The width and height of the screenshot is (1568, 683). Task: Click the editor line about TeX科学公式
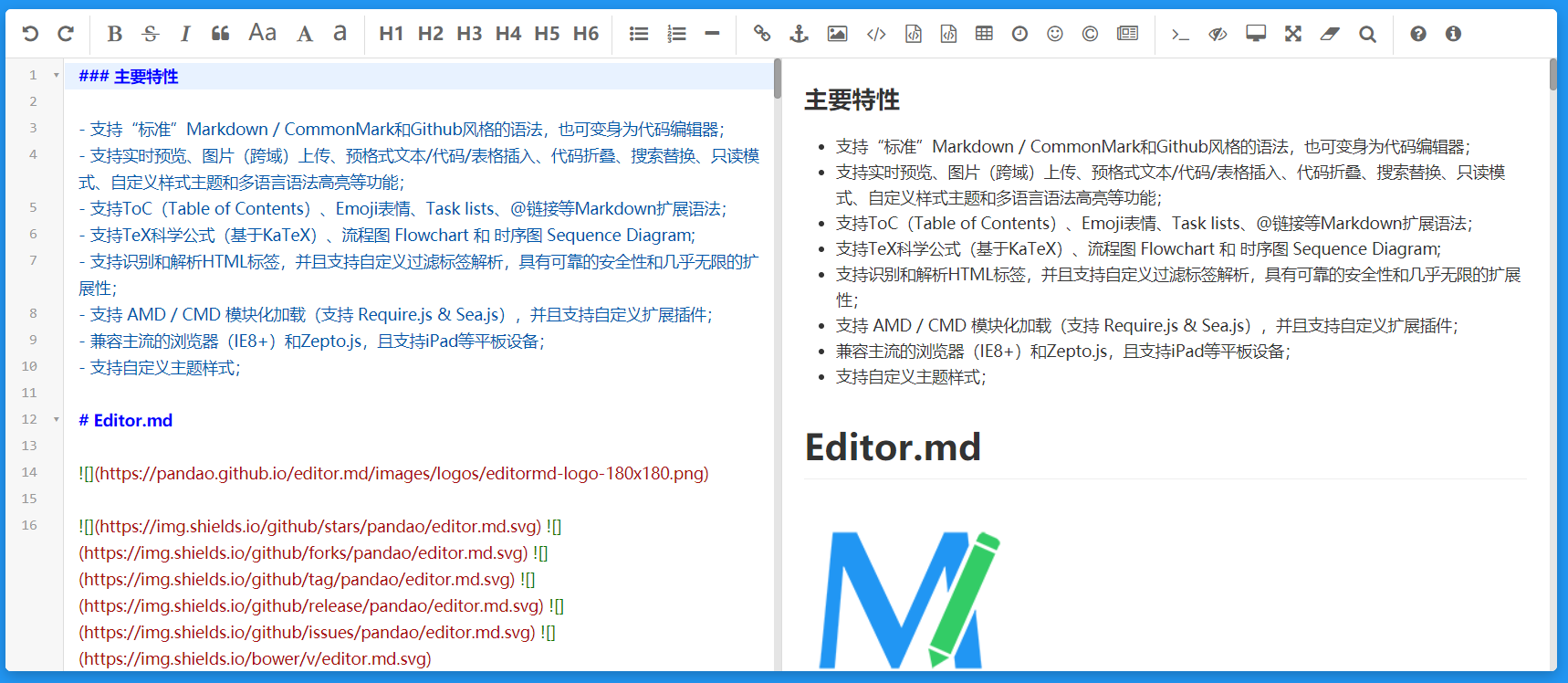pos(387,235)
